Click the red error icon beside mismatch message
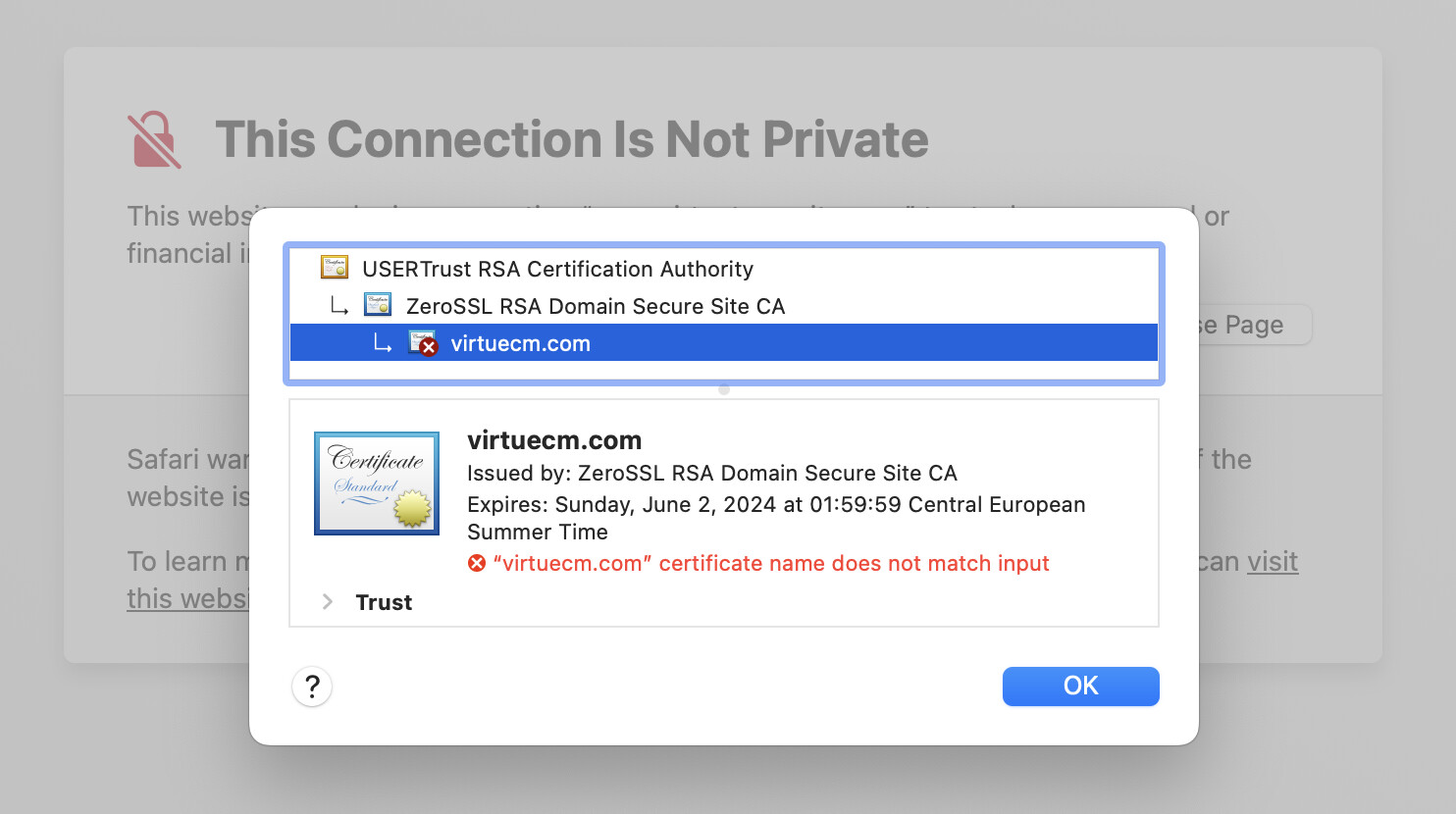This screenshot has width=1456, height=814. pos(477,563)
